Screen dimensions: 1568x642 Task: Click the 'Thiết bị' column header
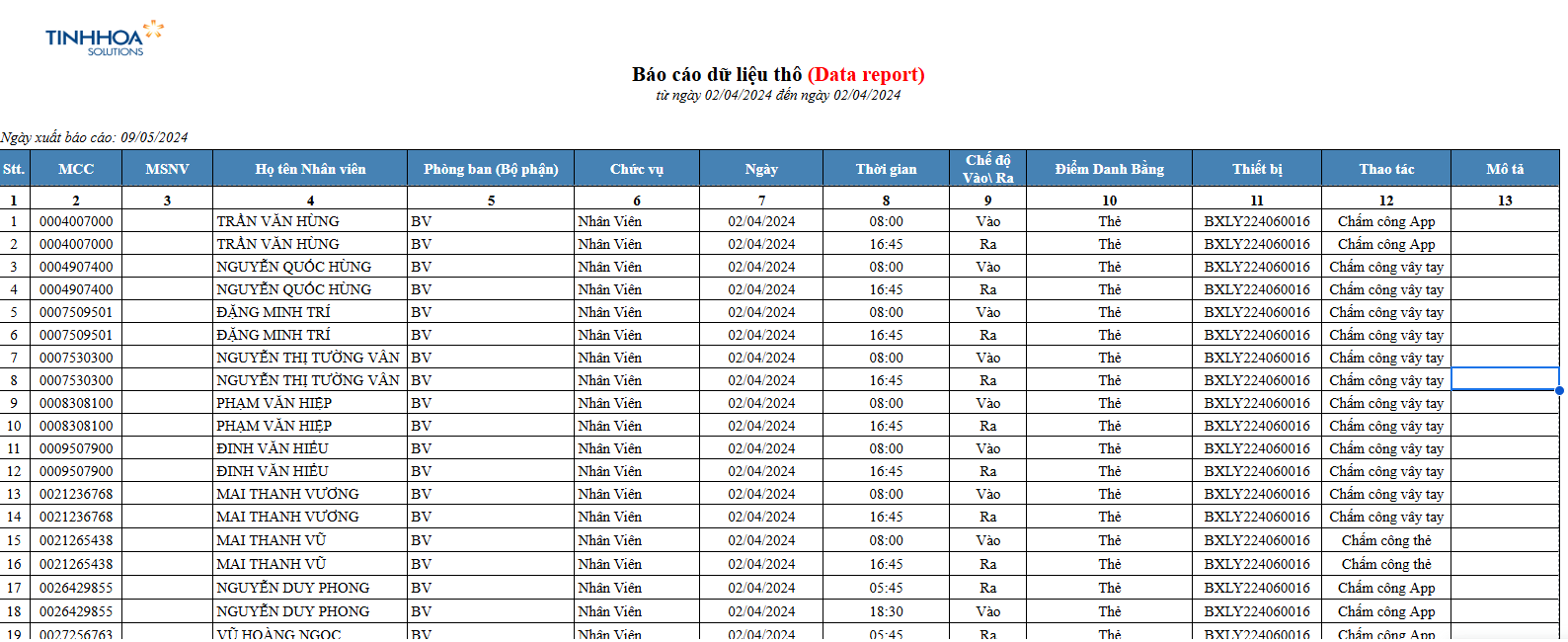(1256, 169)
